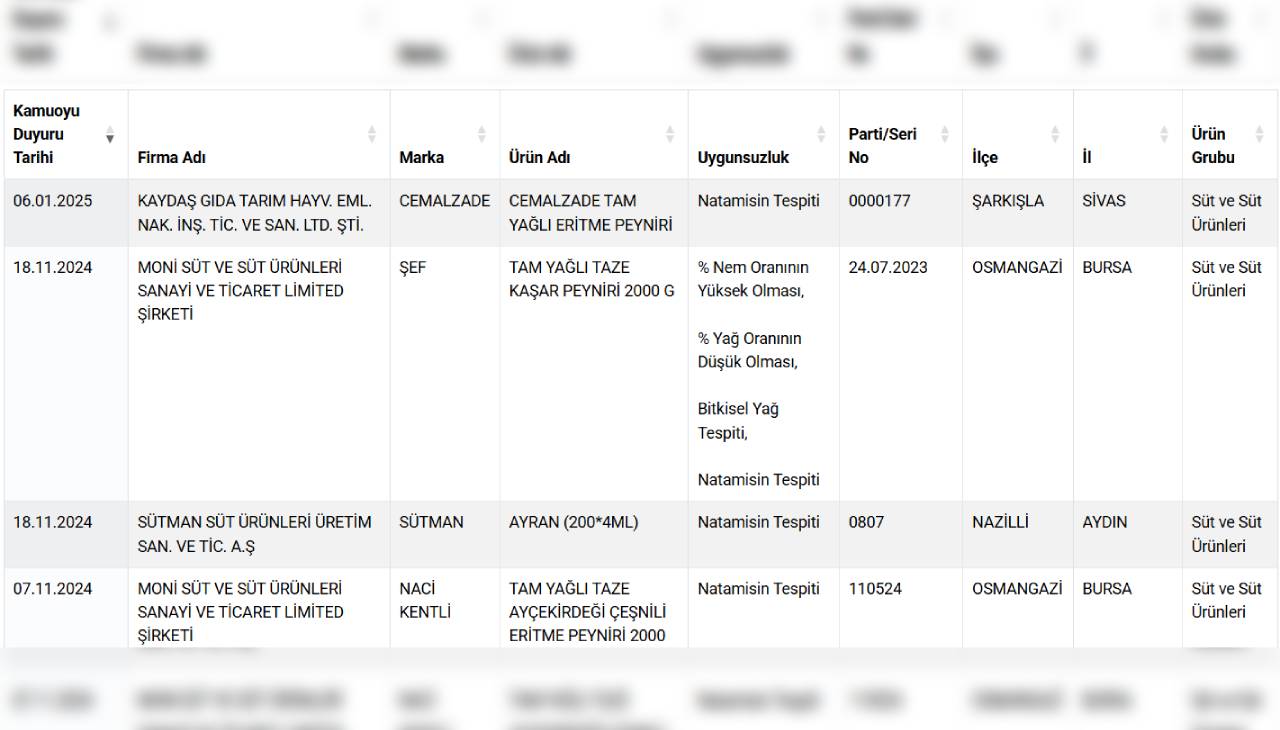
Task: Click the Kamuoyu Duyuru Tarihi header text
Action: (46, 134)
